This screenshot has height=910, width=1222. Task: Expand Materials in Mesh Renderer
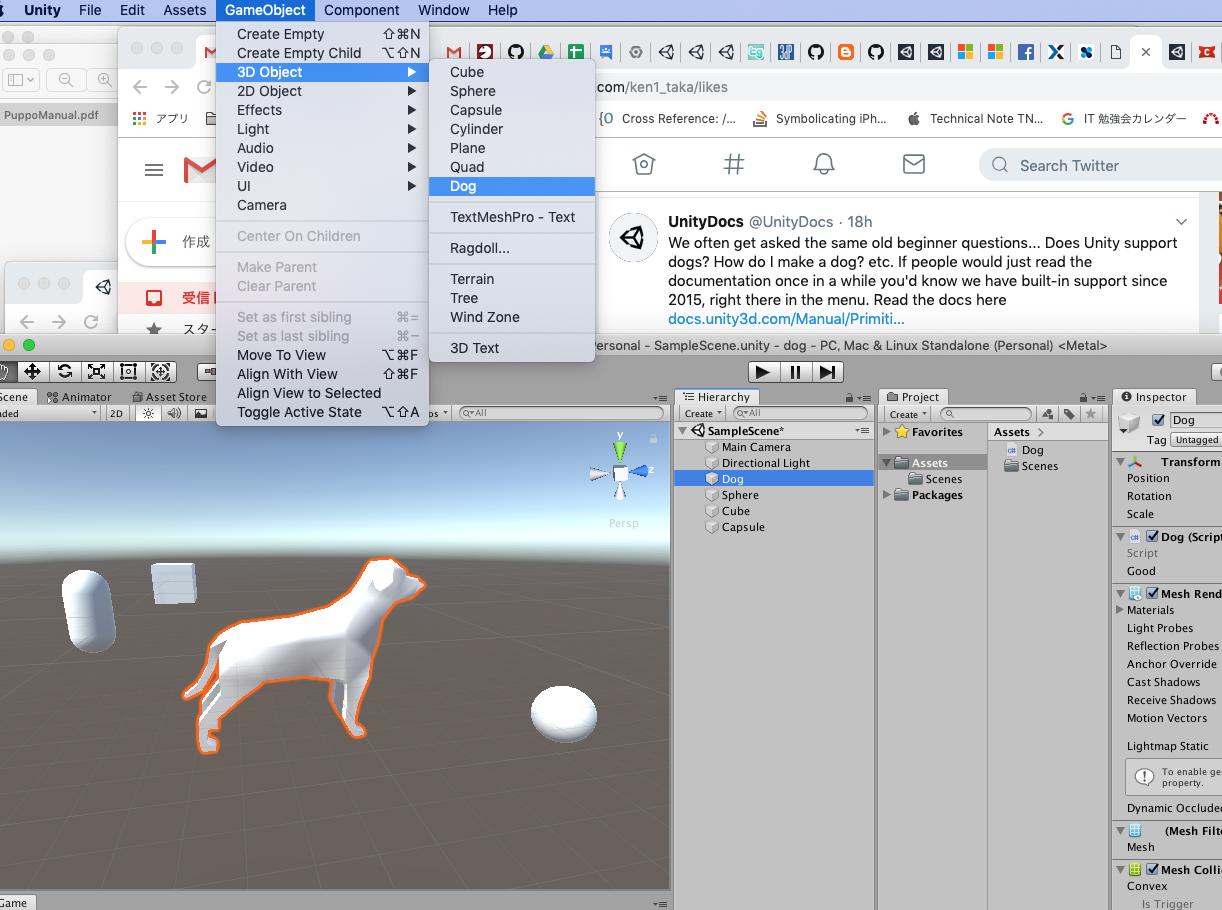click(x=1120, y=610)
